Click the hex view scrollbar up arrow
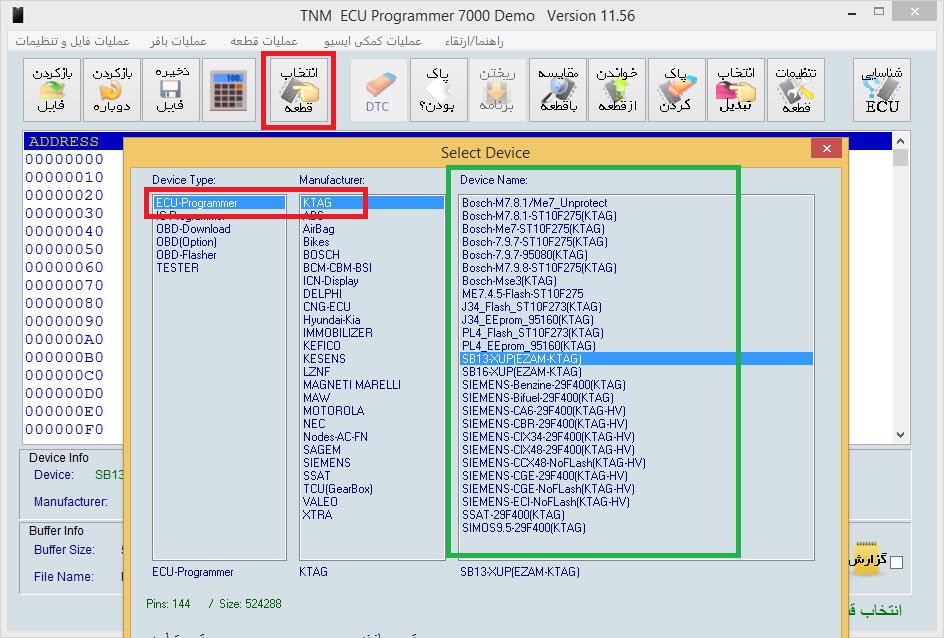 tap(901, 141)
